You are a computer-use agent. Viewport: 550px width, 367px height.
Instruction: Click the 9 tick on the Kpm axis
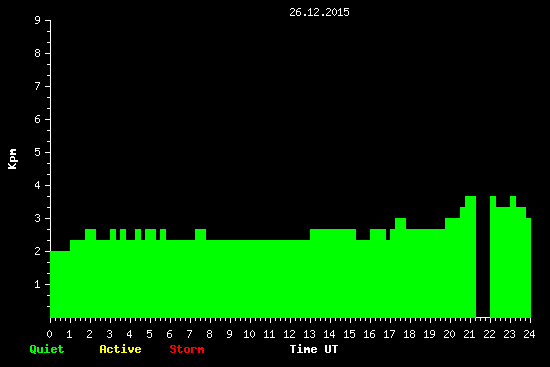(x=37, y=20)
